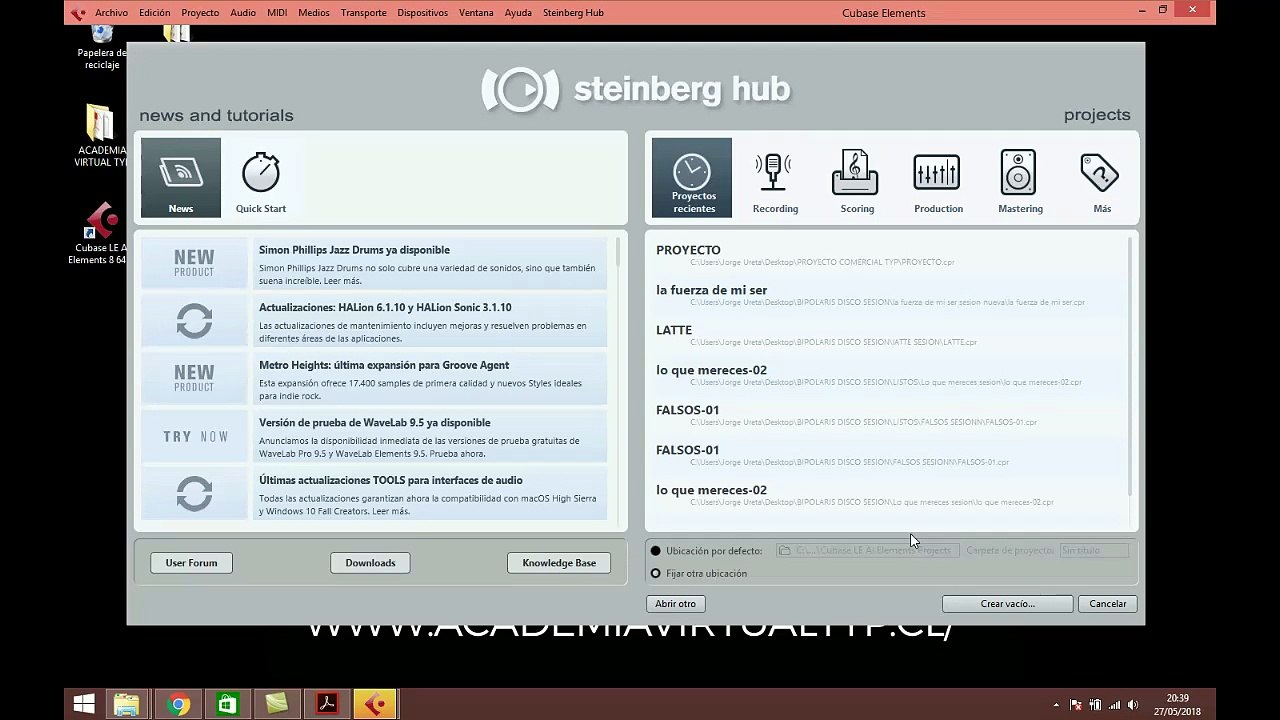The width and height of the screenshot is (1280, 720).
Task: Open the Action Center flag tray icon
Action: (1075, 705)
